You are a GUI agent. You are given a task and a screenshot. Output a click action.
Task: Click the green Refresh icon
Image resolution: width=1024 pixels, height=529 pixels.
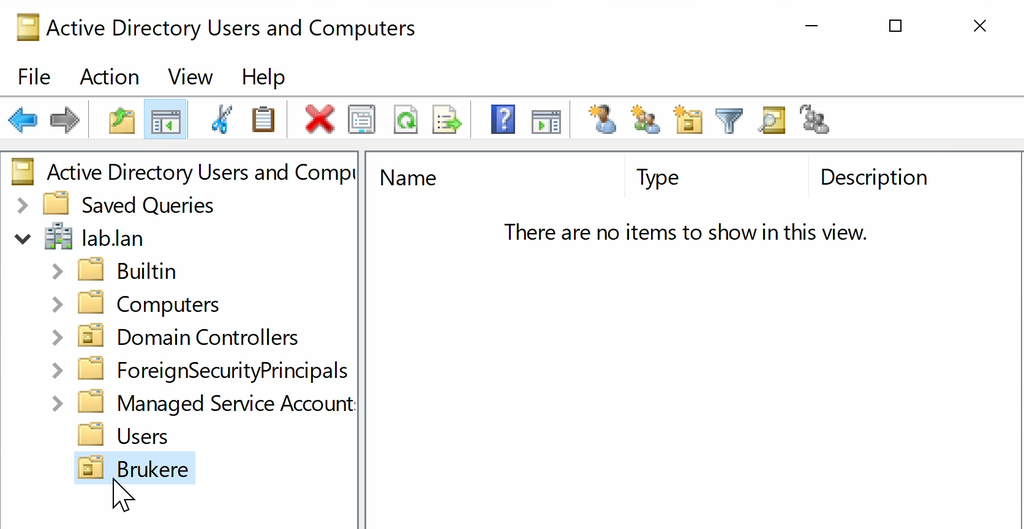406,121
